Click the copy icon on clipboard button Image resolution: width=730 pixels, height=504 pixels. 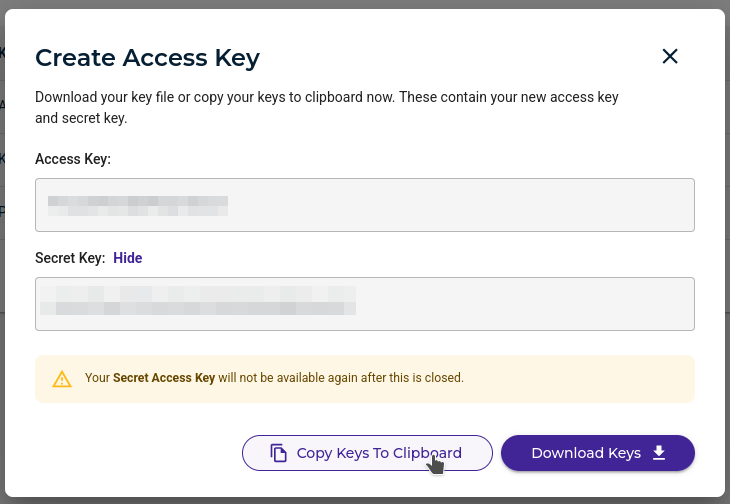pos(279,453)
